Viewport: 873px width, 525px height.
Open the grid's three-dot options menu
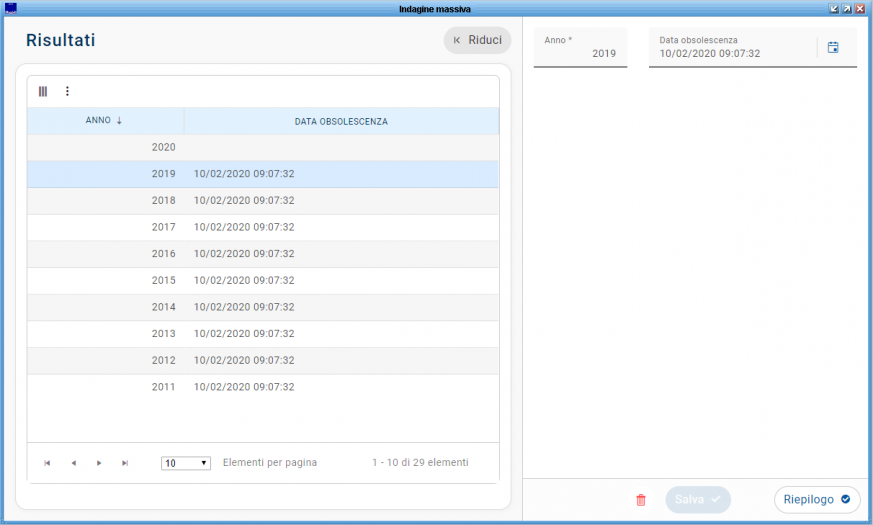coord(67,91)
